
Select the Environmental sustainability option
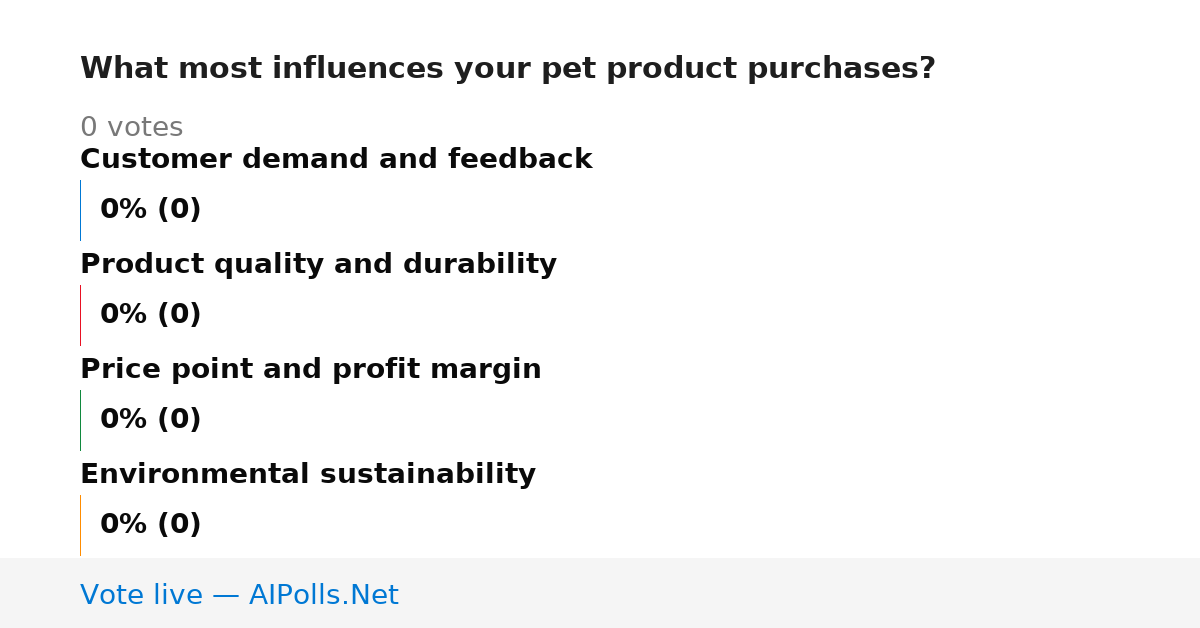point(308,474)
